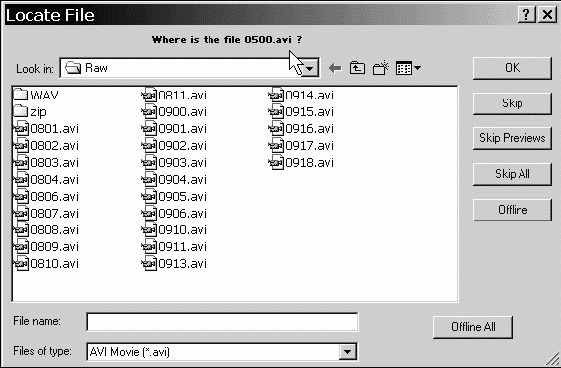
Task: Click the 0915.avi file name
Action: click(x=309, y=112)
